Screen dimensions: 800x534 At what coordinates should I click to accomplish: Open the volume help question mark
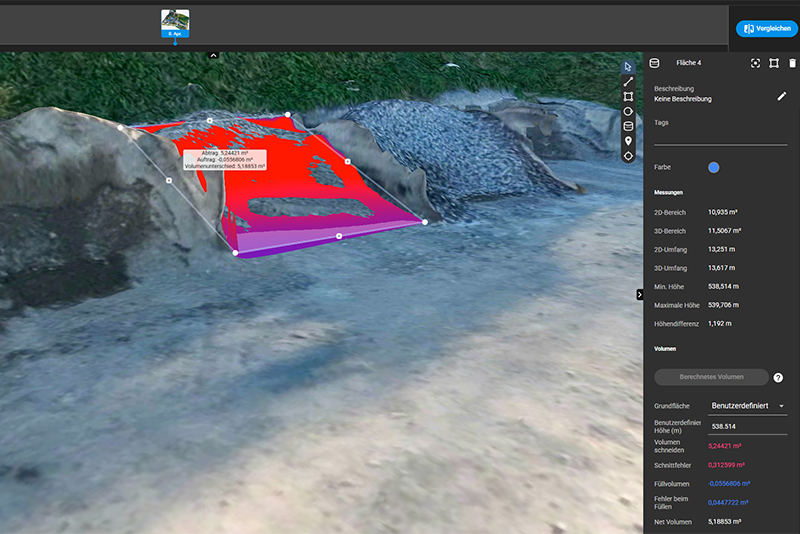[x=778, y=377]
